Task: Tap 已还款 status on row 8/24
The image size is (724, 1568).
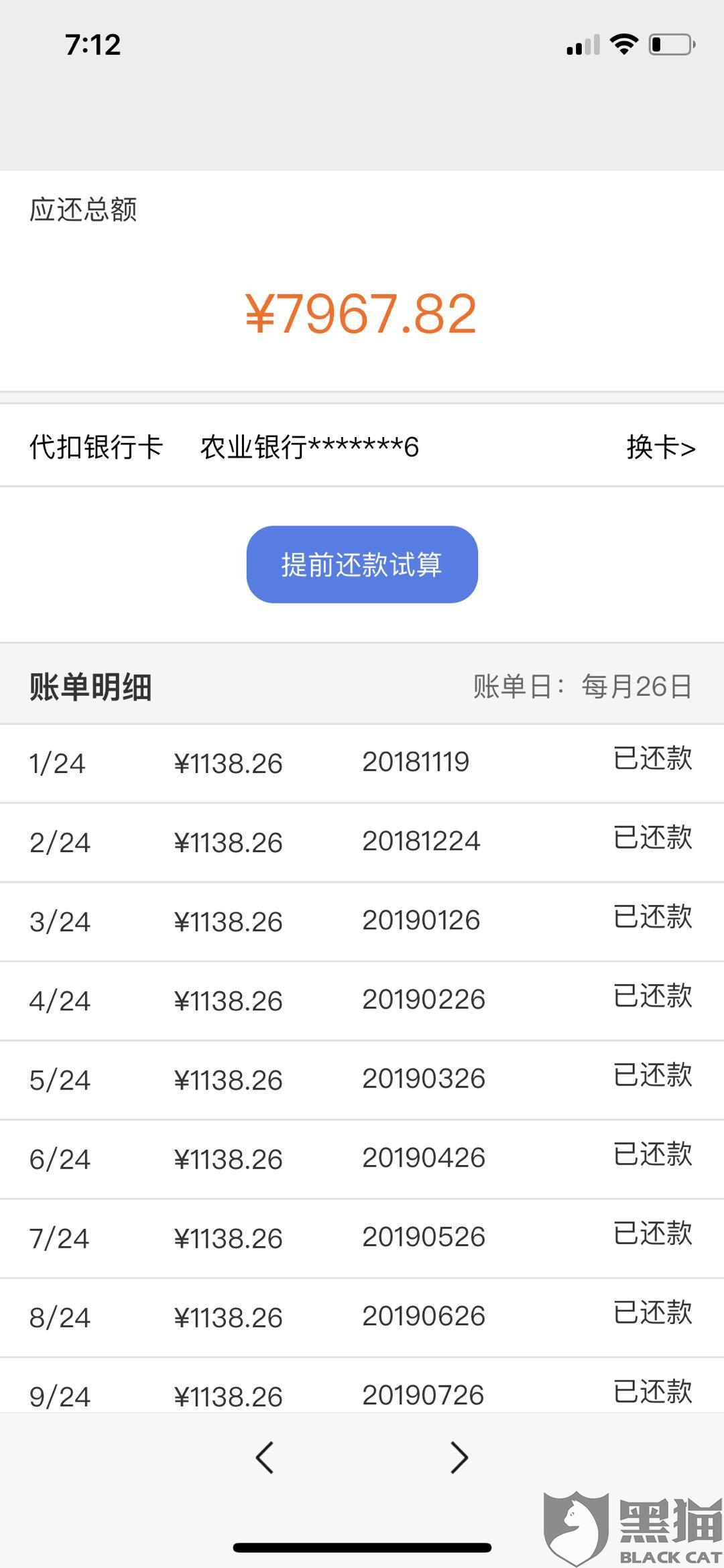Action: 653,1314
